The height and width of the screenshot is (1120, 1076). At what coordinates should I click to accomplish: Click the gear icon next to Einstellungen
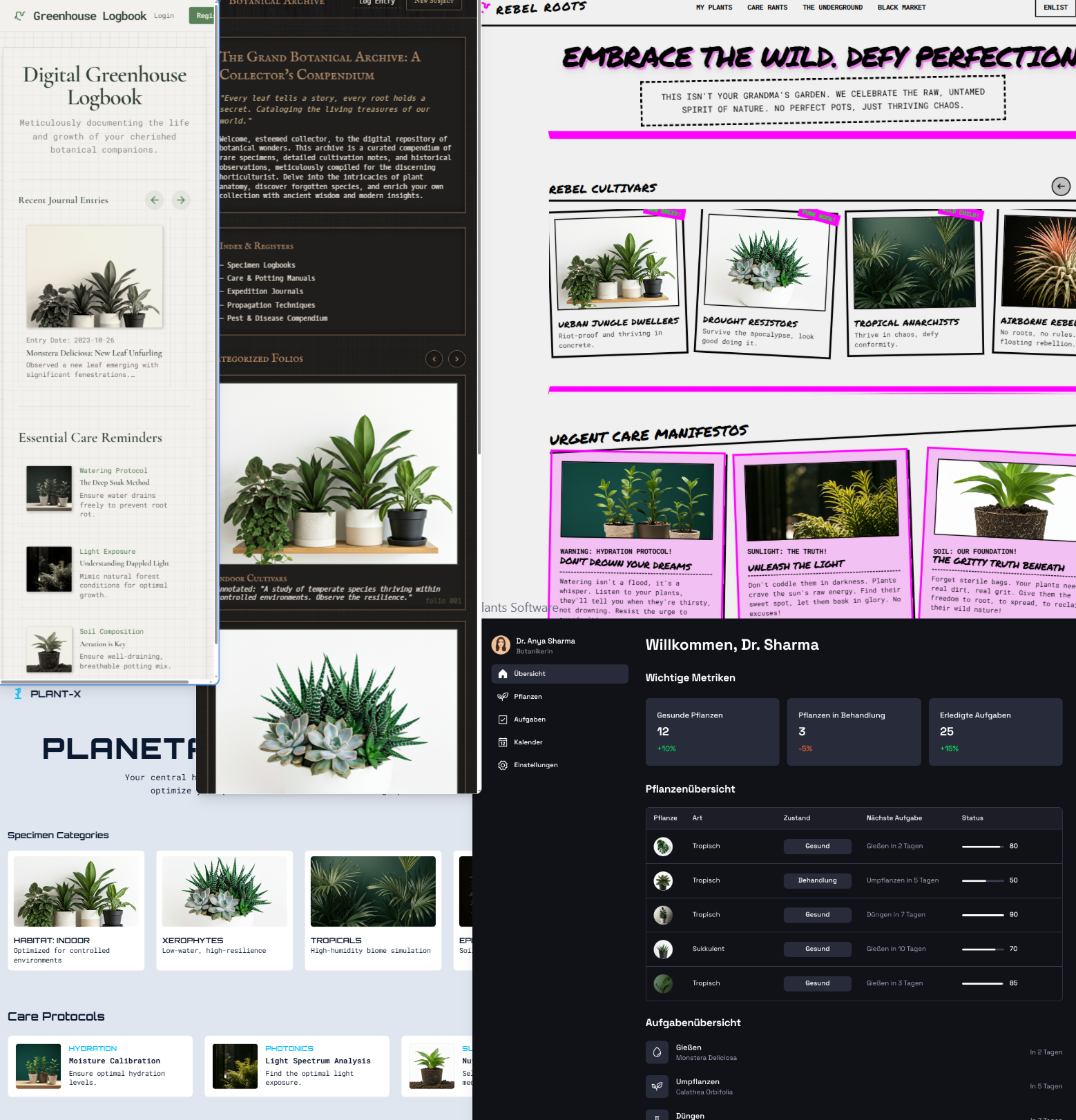click(503, 765)
